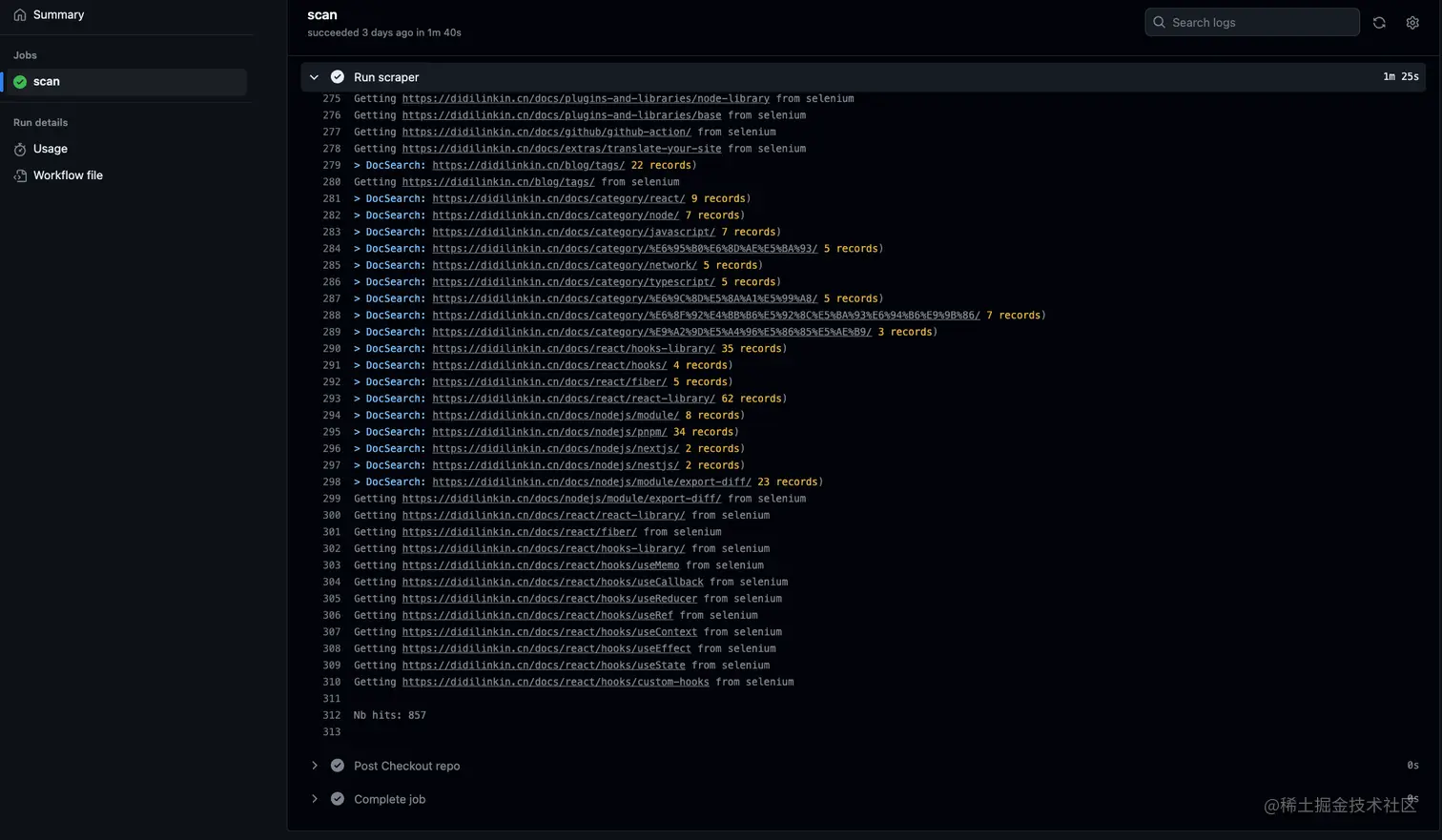Click the 'Nb hits: 857' log line

[390, 715]
